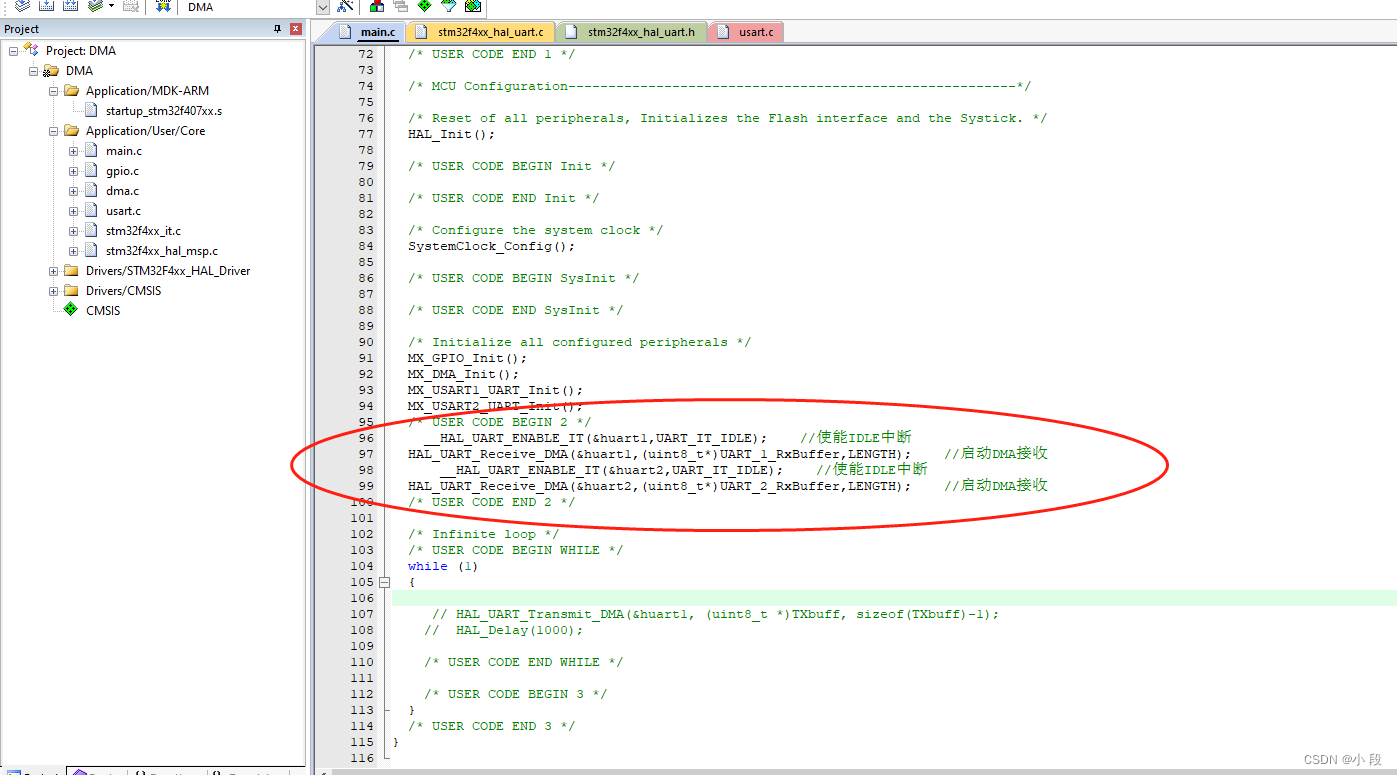Expand the usart.c tree node
Screen dimensions: 1397x775
(x=73, y=211)
